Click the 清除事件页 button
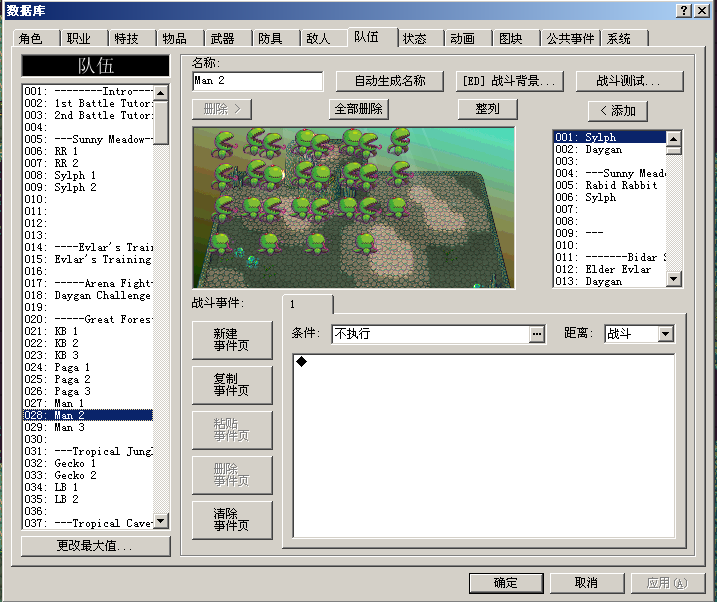717x602 pixels. tap(232, 520)
